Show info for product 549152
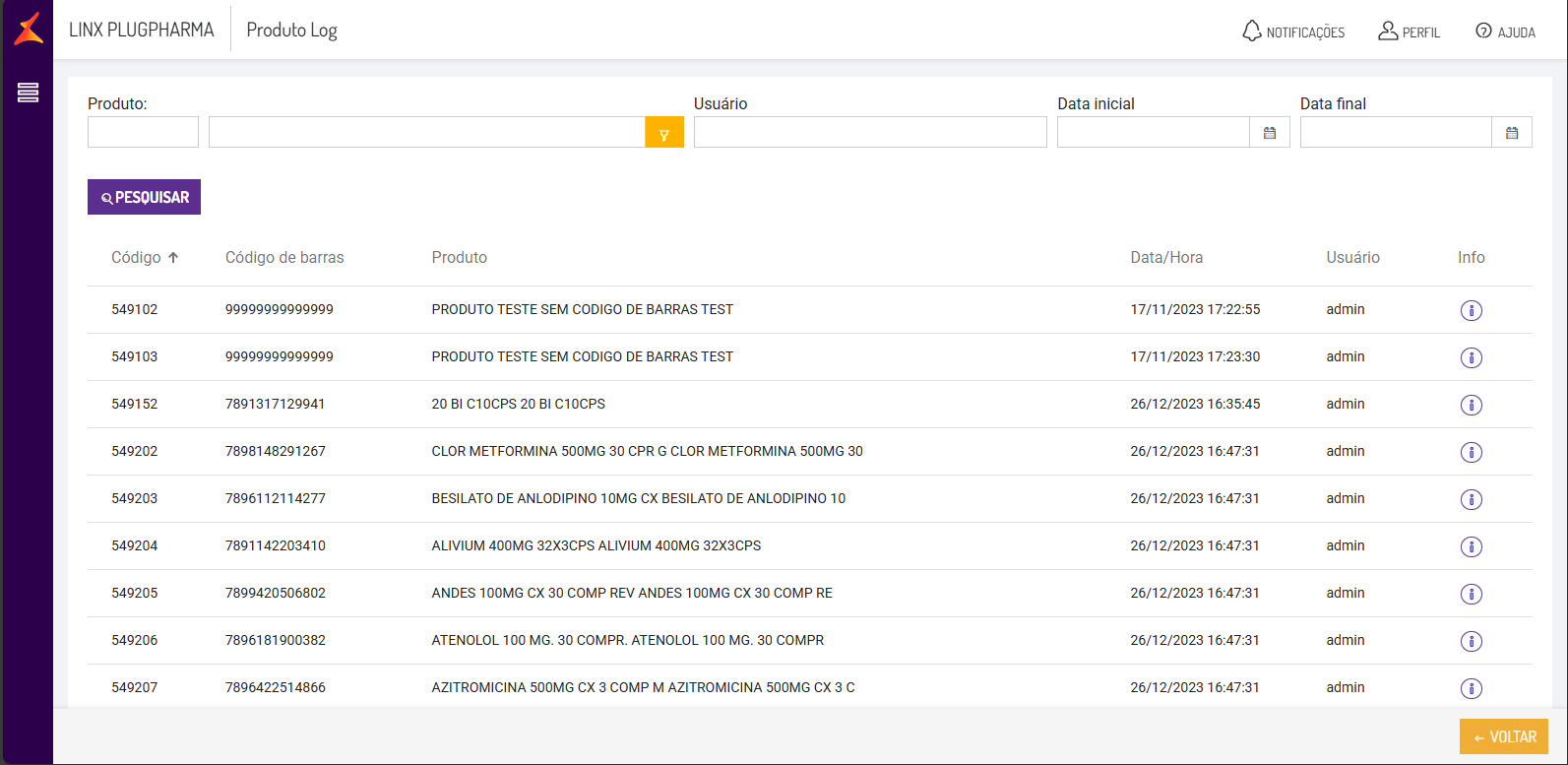Viewport: 1568px width, 765px height. click(x=1472, y=405)
